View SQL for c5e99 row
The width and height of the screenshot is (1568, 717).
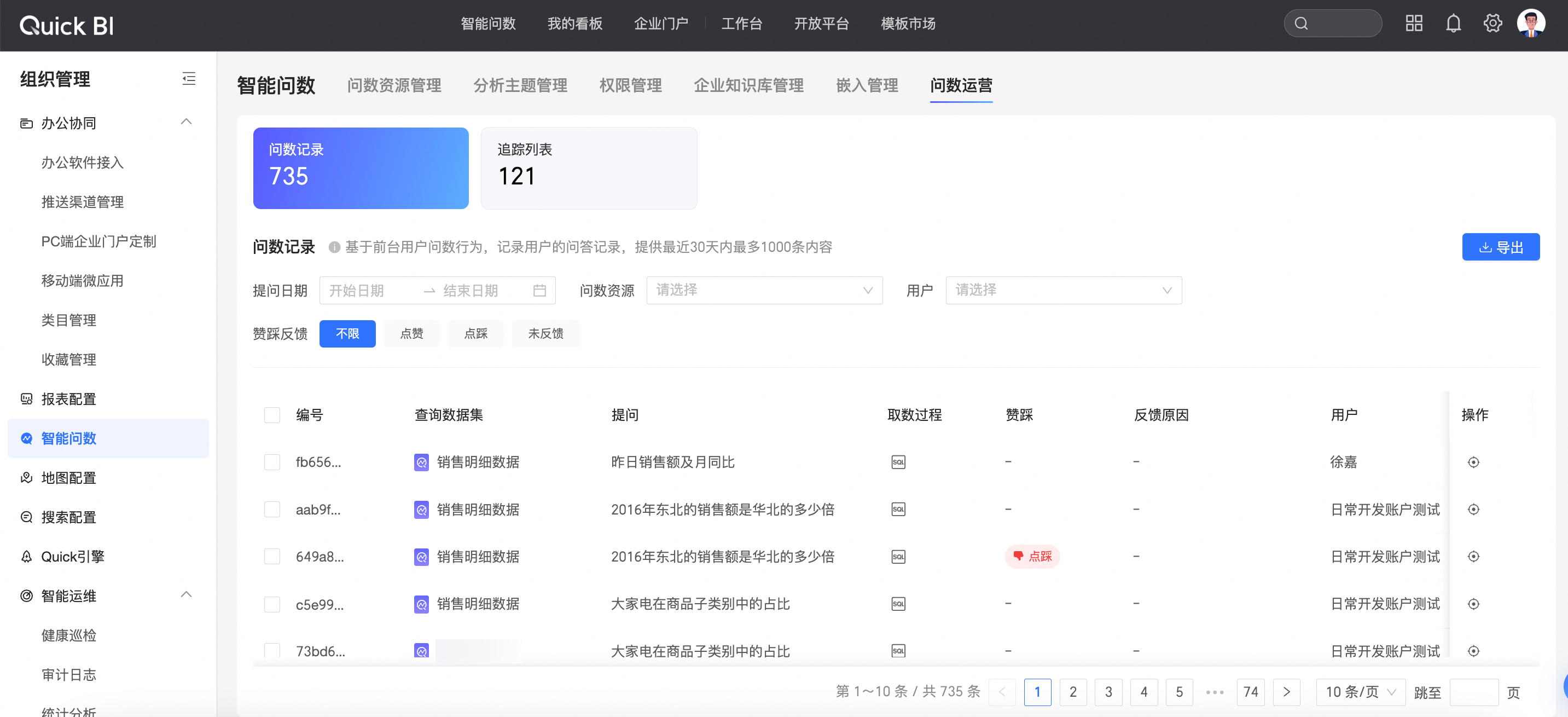(898, 604)
